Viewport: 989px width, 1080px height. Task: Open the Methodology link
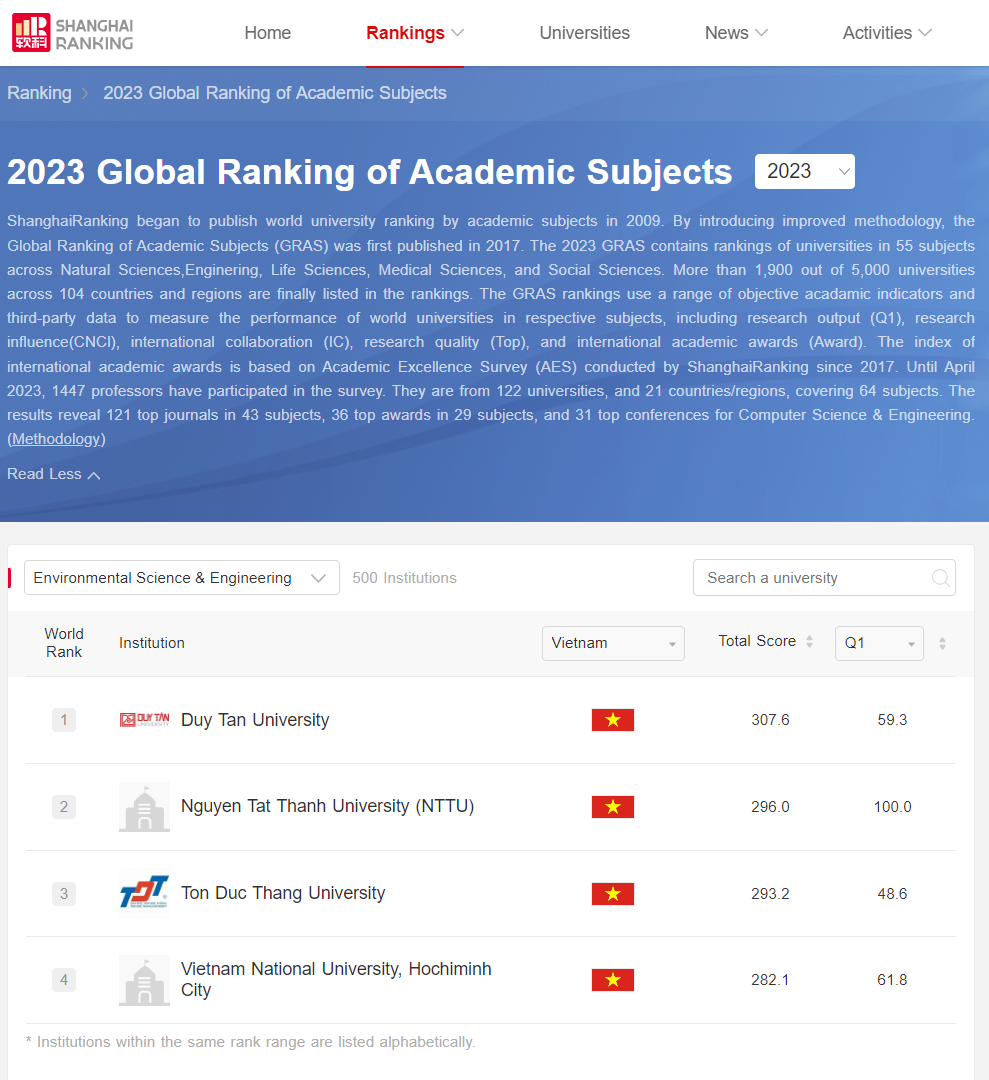click(x=56, y=439)
